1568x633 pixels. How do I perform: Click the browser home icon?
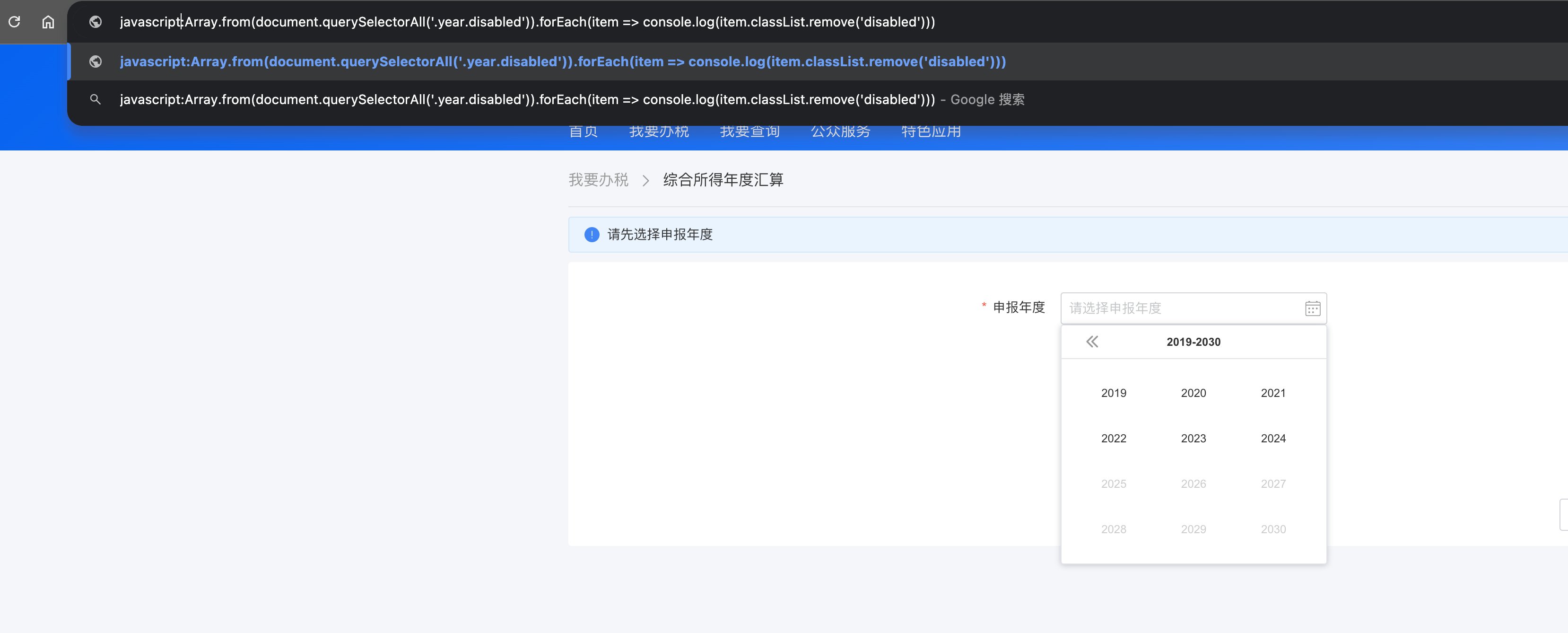click(48, 21)
